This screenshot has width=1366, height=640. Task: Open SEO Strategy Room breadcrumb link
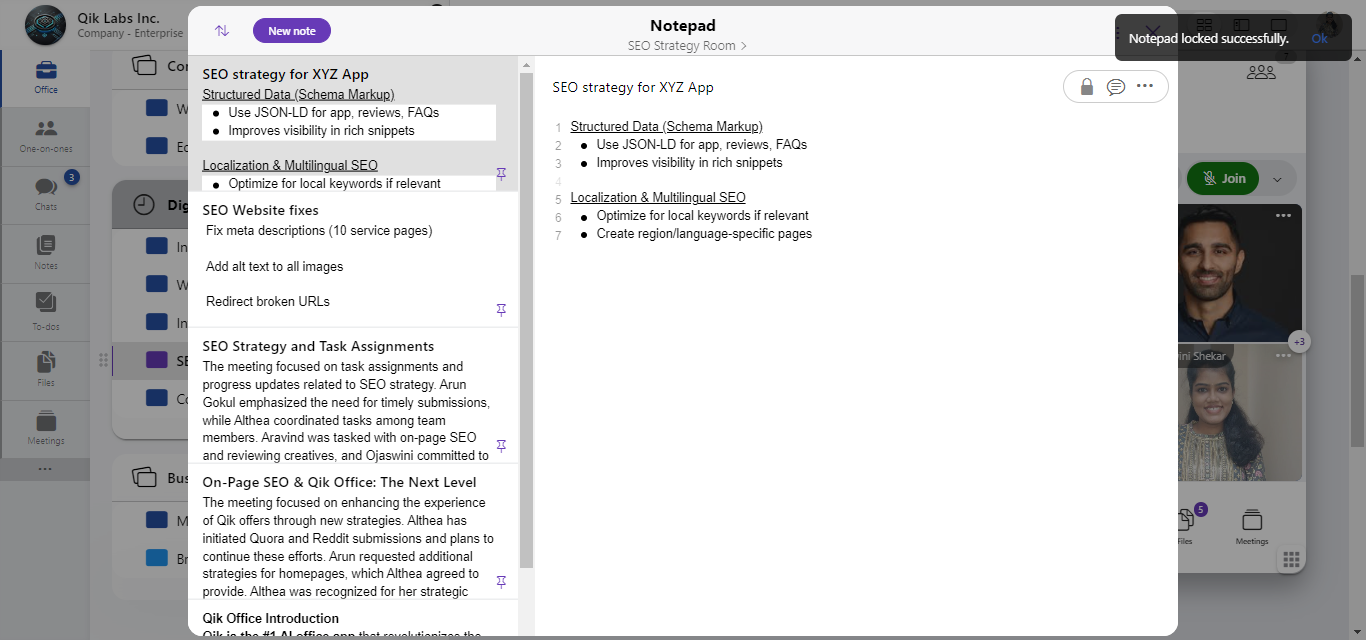[686, 46]
